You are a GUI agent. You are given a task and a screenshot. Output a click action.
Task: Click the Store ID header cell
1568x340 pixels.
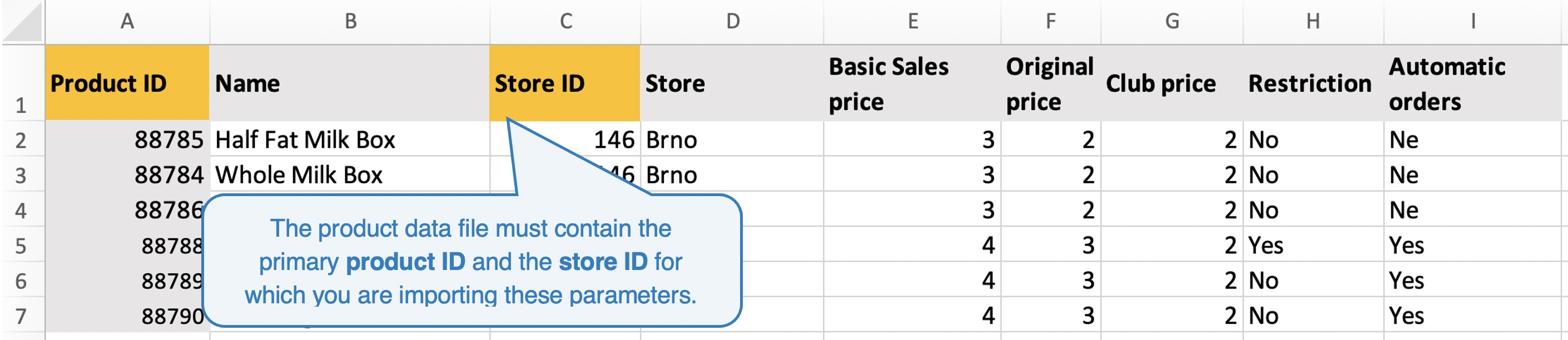tap(565, 83)
